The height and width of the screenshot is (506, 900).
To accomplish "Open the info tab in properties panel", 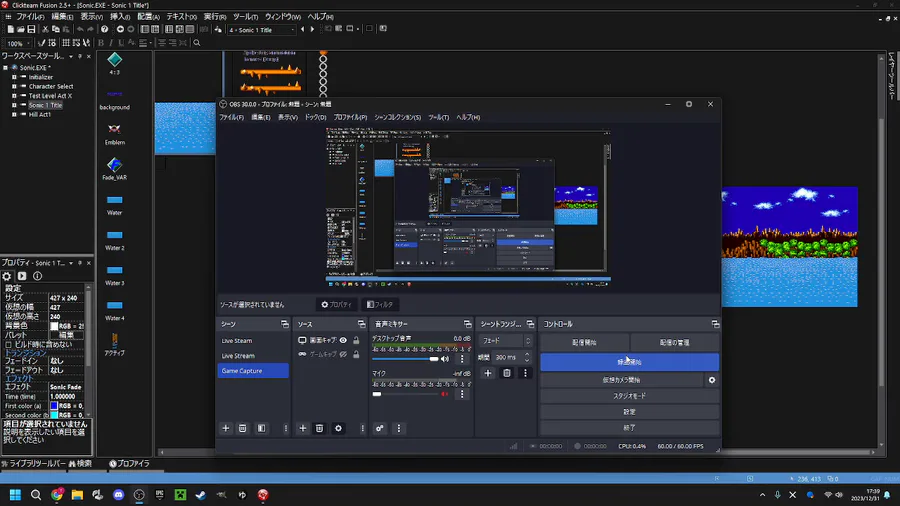I will pyautogui.click(x=37, y=276).
